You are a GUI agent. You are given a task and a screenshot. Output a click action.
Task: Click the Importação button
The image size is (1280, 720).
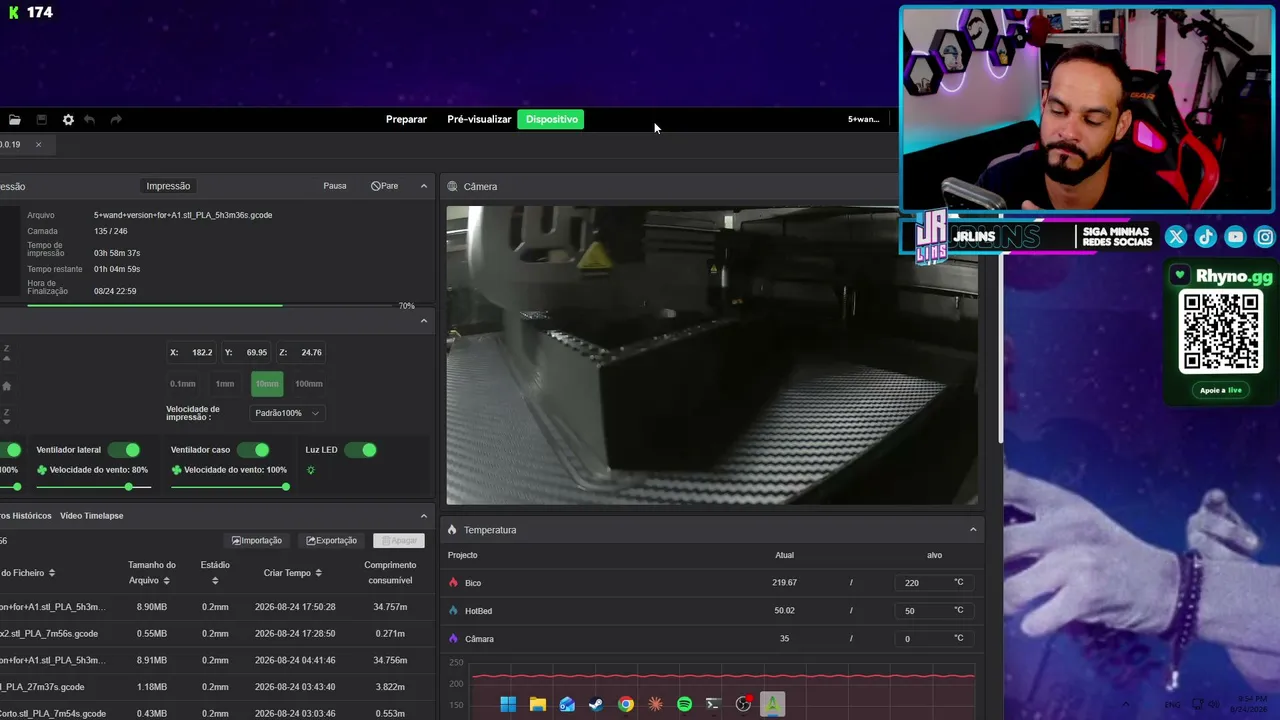(x=257, y=541)
